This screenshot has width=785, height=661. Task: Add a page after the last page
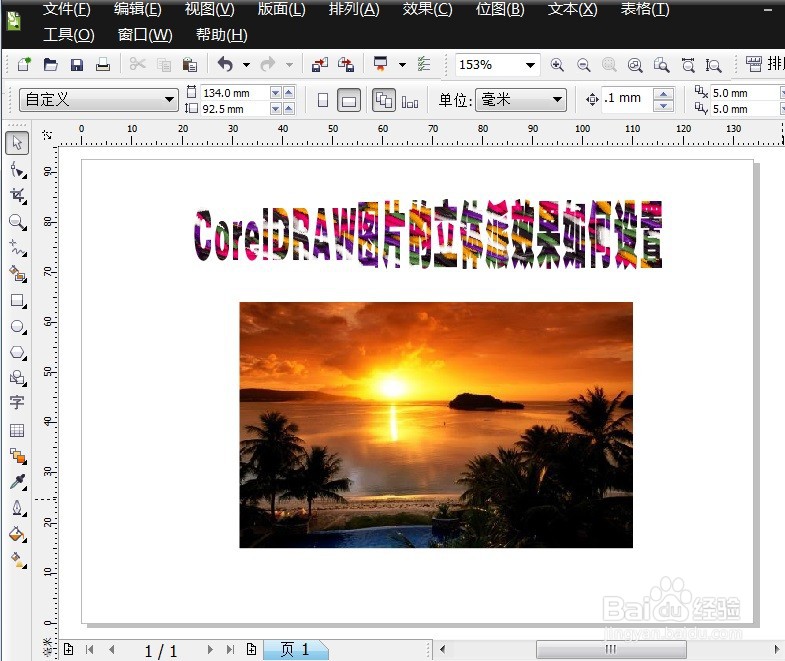tap(252, 649)
